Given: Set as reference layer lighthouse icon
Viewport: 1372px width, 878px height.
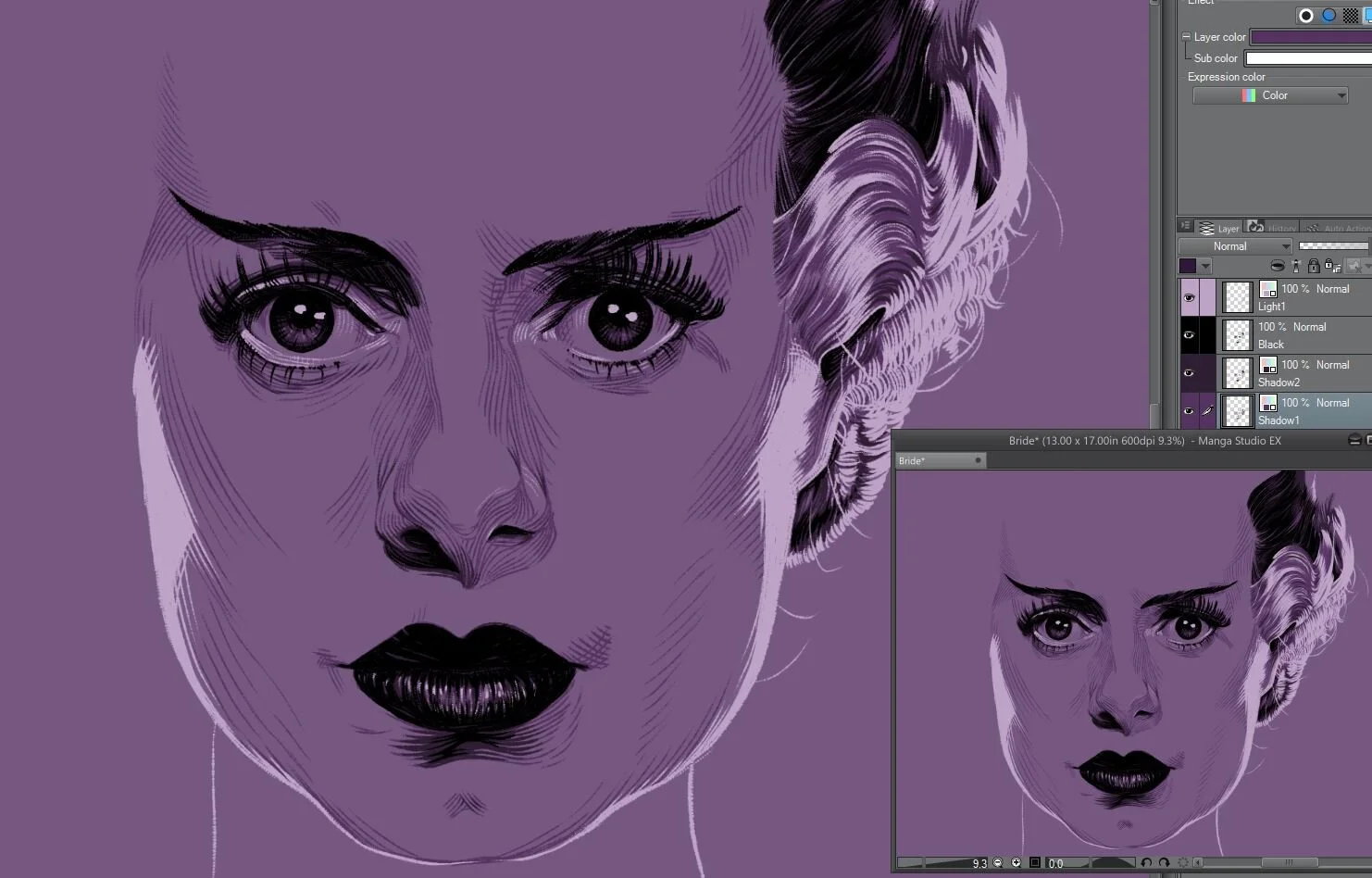Looking at the screenshot, I should [1296, 267].
